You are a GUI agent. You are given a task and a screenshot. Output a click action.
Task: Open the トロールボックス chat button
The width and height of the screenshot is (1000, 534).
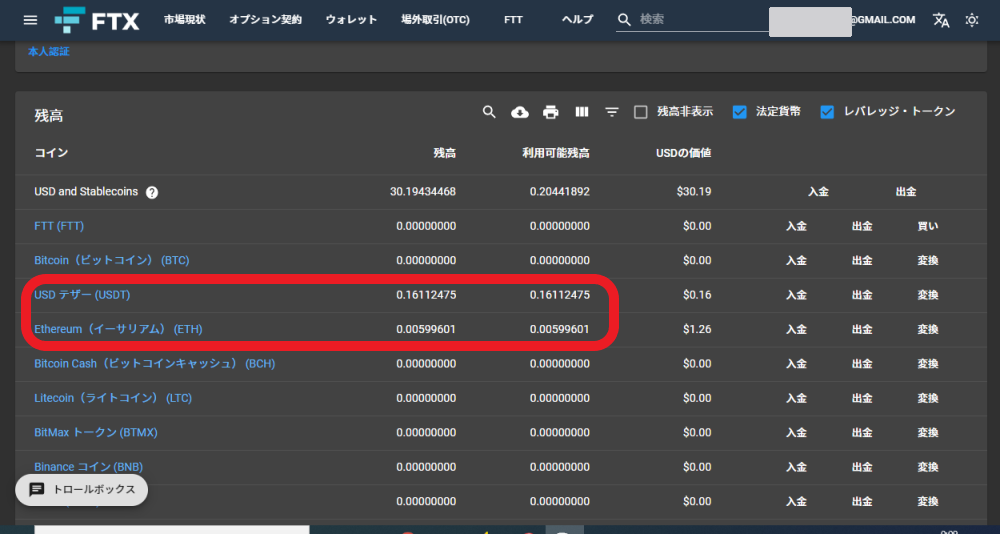click(82, 490)
